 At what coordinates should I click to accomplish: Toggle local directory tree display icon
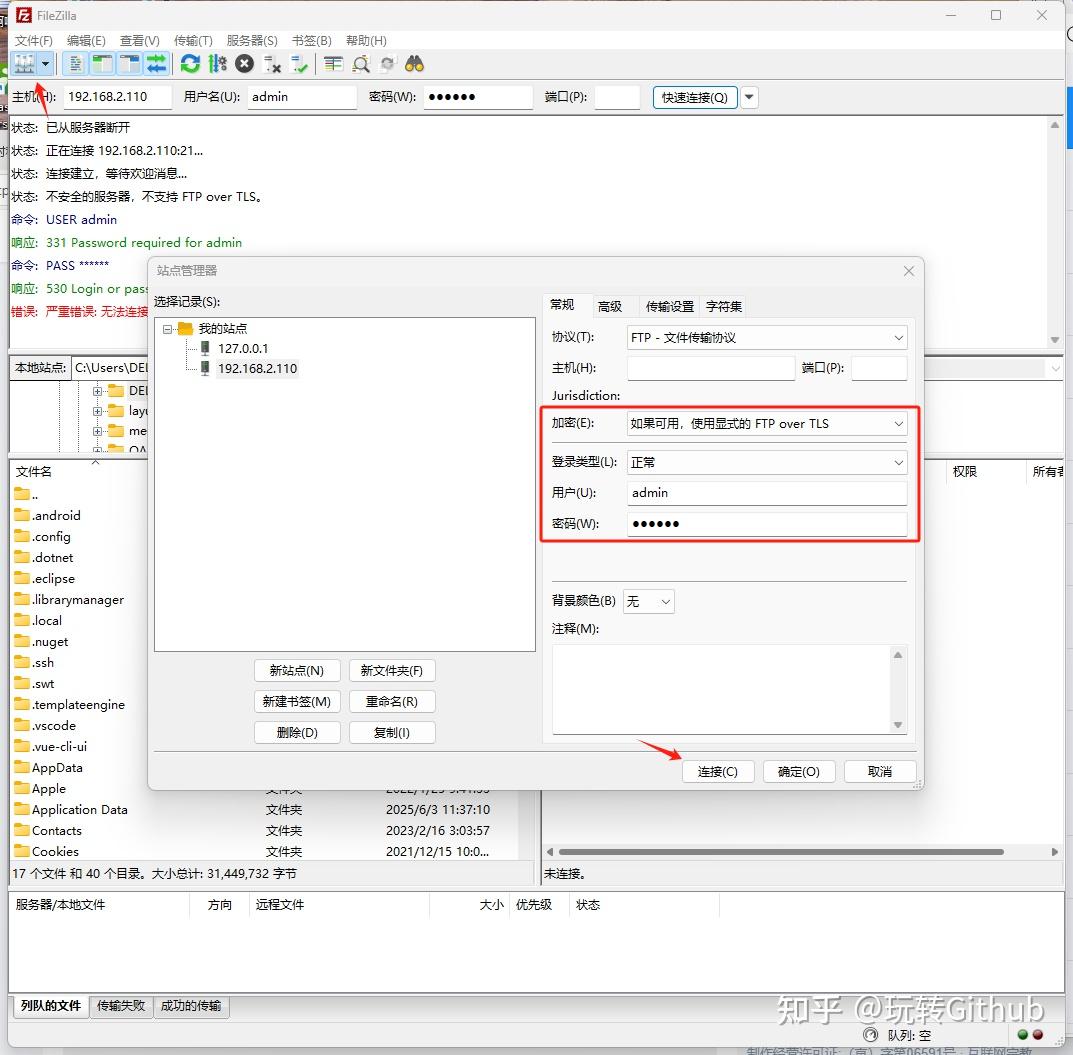pos(103,64)
